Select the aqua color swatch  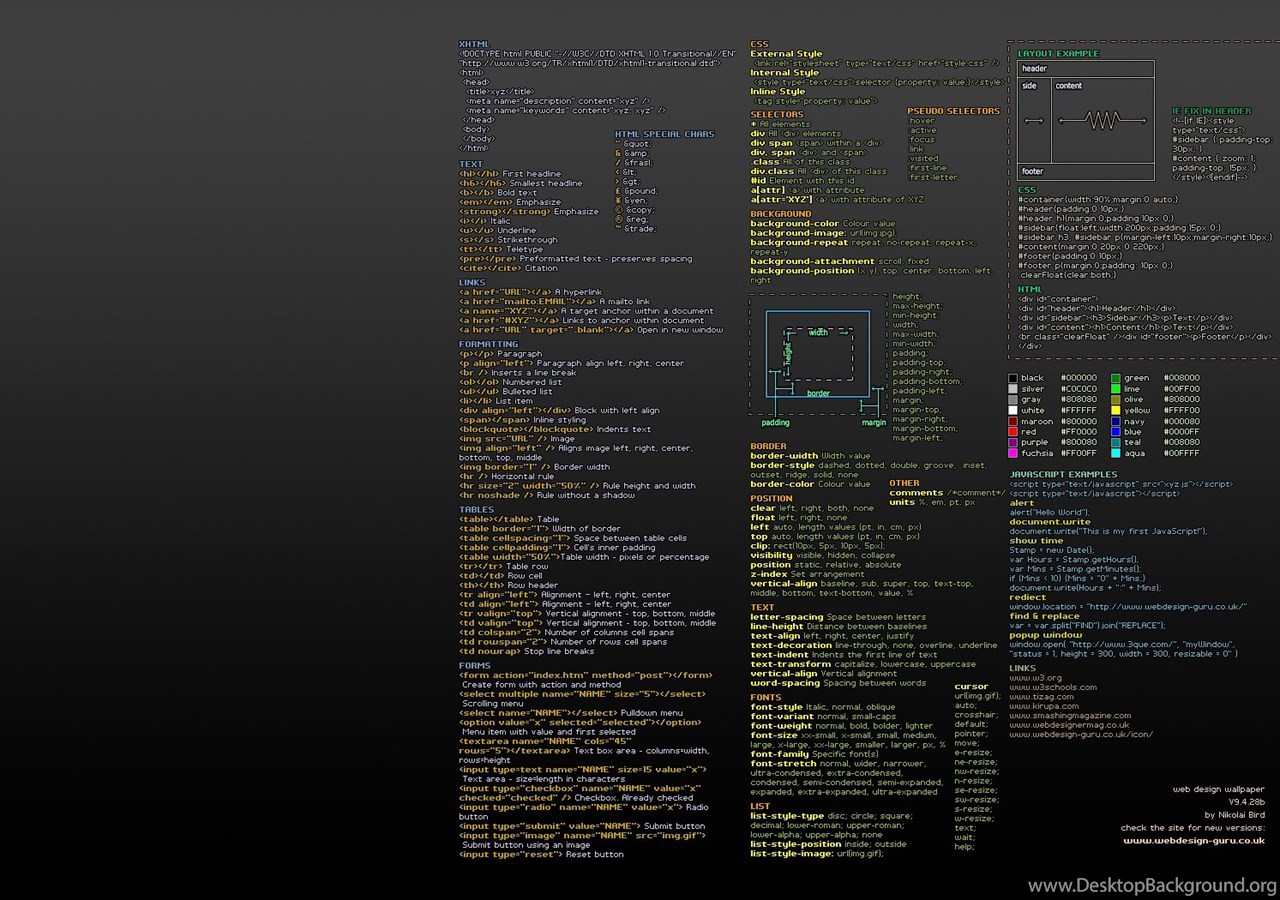coord(1116,453)
